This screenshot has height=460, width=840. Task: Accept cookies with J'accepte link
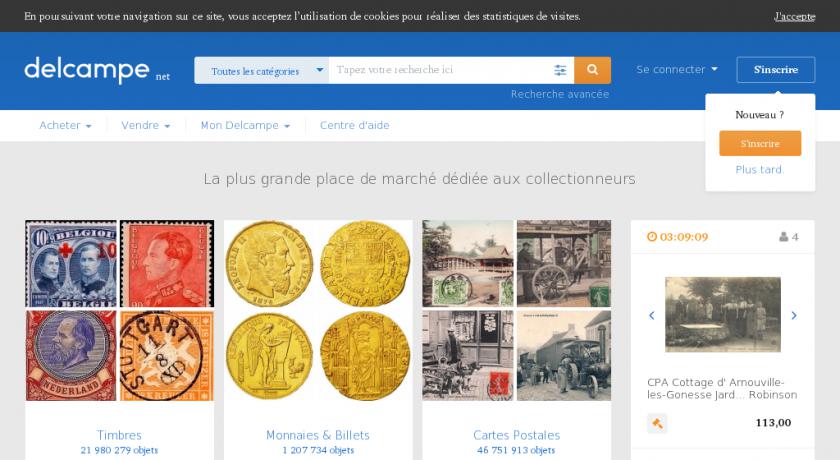point(794,16)
